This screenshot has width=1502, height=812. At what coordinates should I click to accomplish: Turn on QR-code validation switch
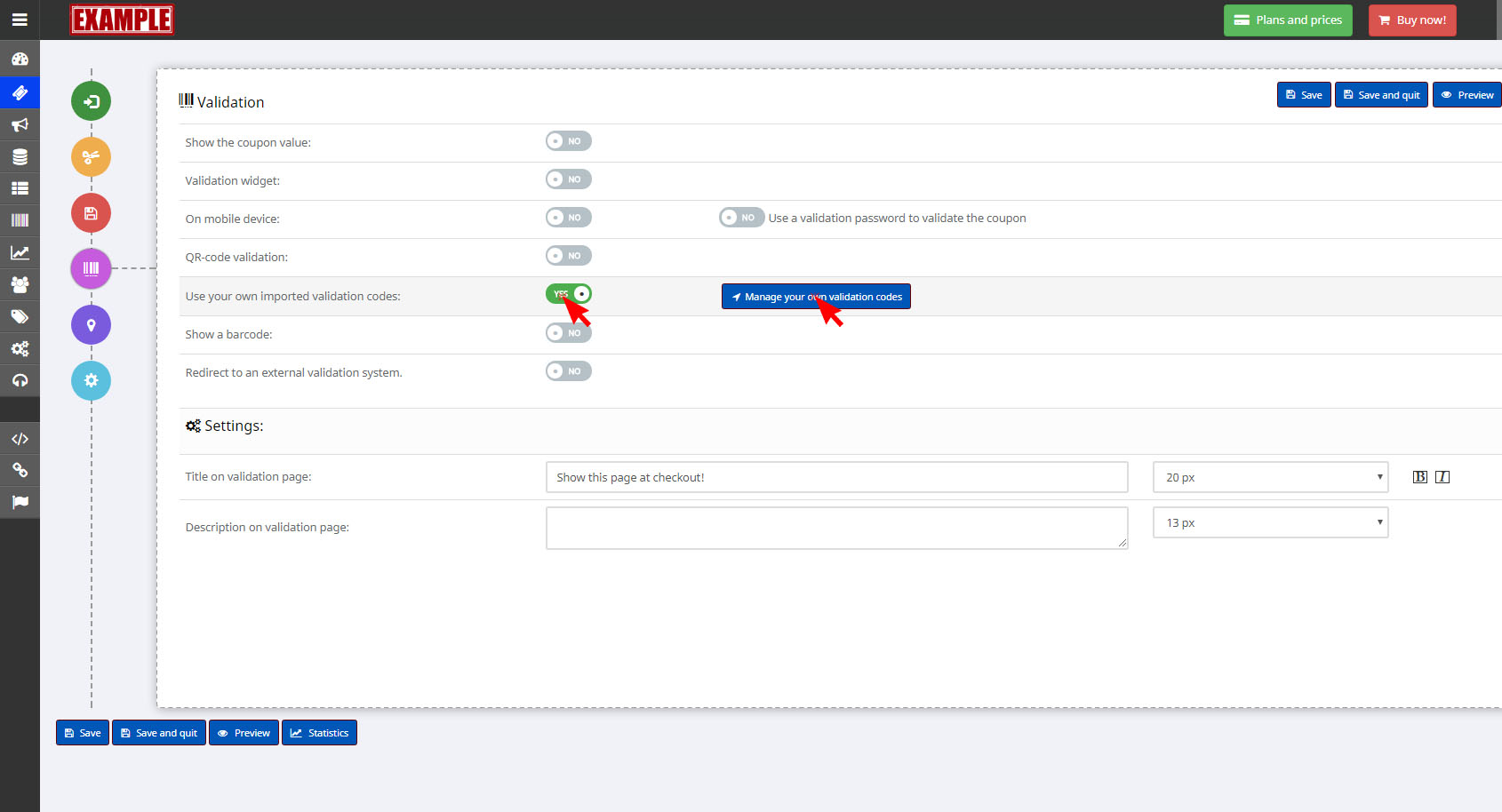click(569, 256)
